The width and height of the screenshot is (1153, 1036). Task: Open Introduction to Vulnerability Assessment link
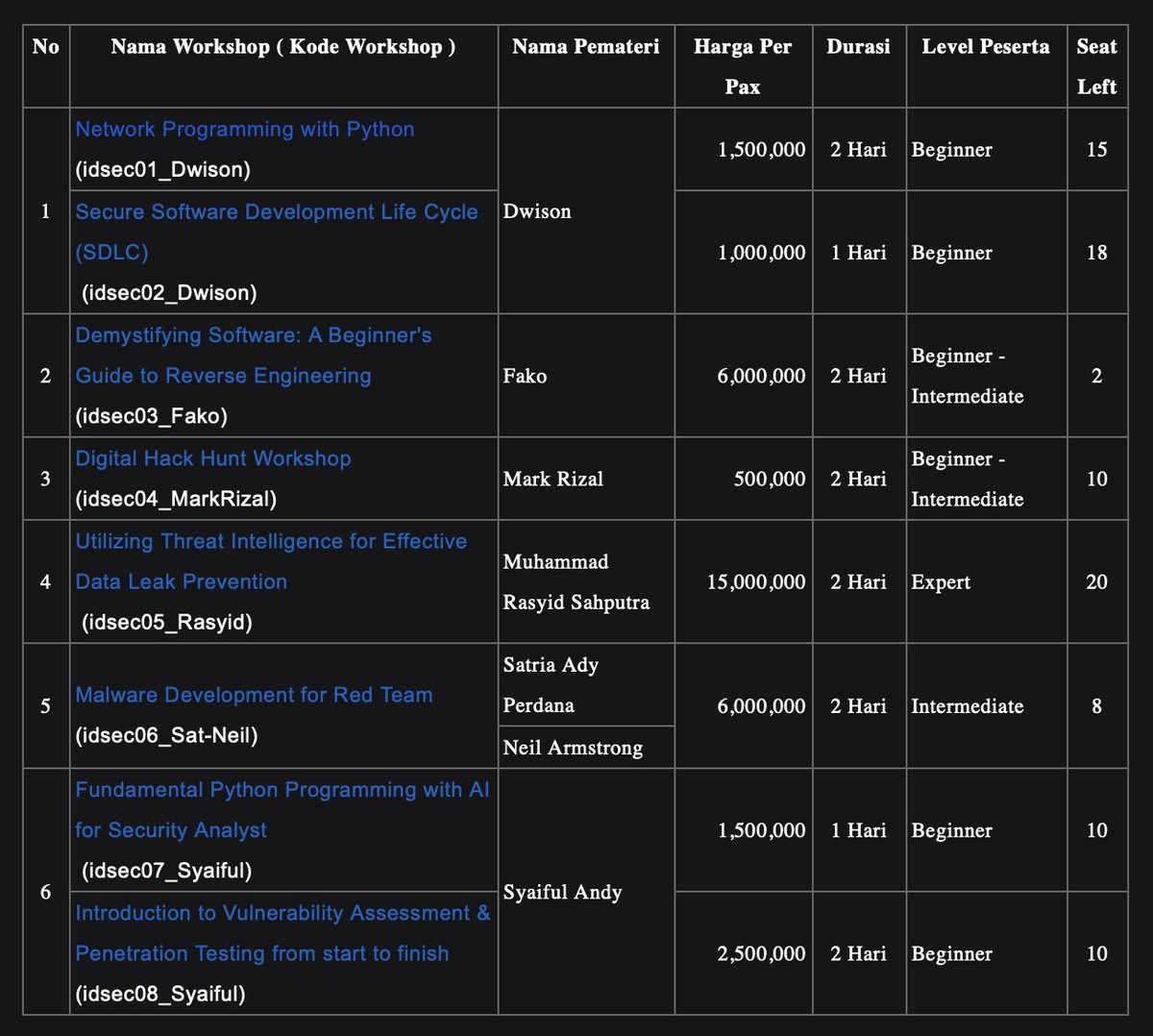click(x=282, y=933)
